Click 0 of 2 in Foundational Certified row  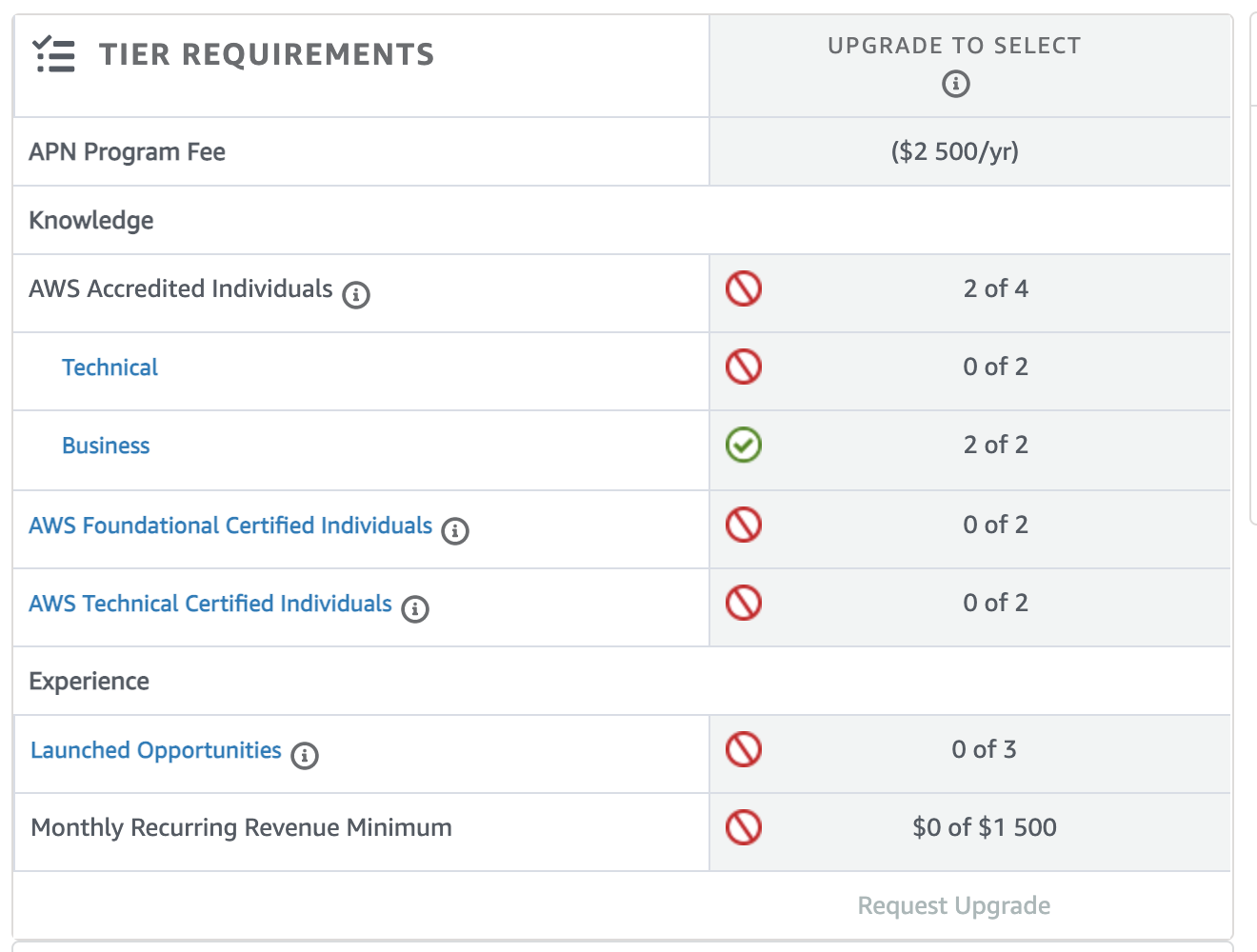click(x=996, y=525)
